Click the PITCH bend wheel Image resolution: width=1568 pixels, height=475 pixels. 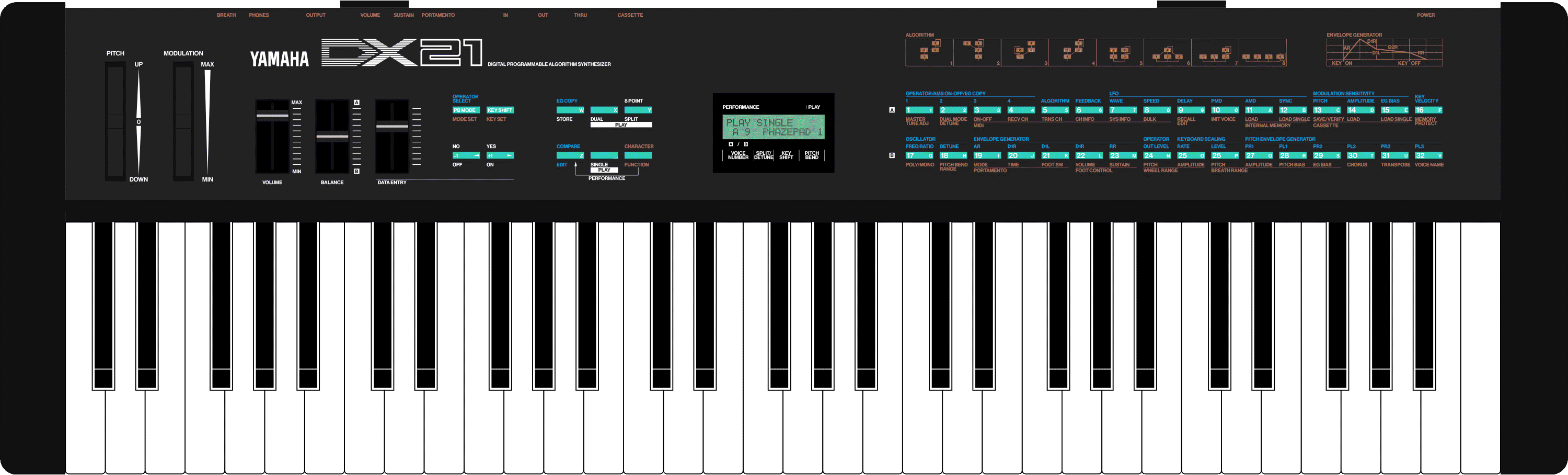(x=116, y=122)
